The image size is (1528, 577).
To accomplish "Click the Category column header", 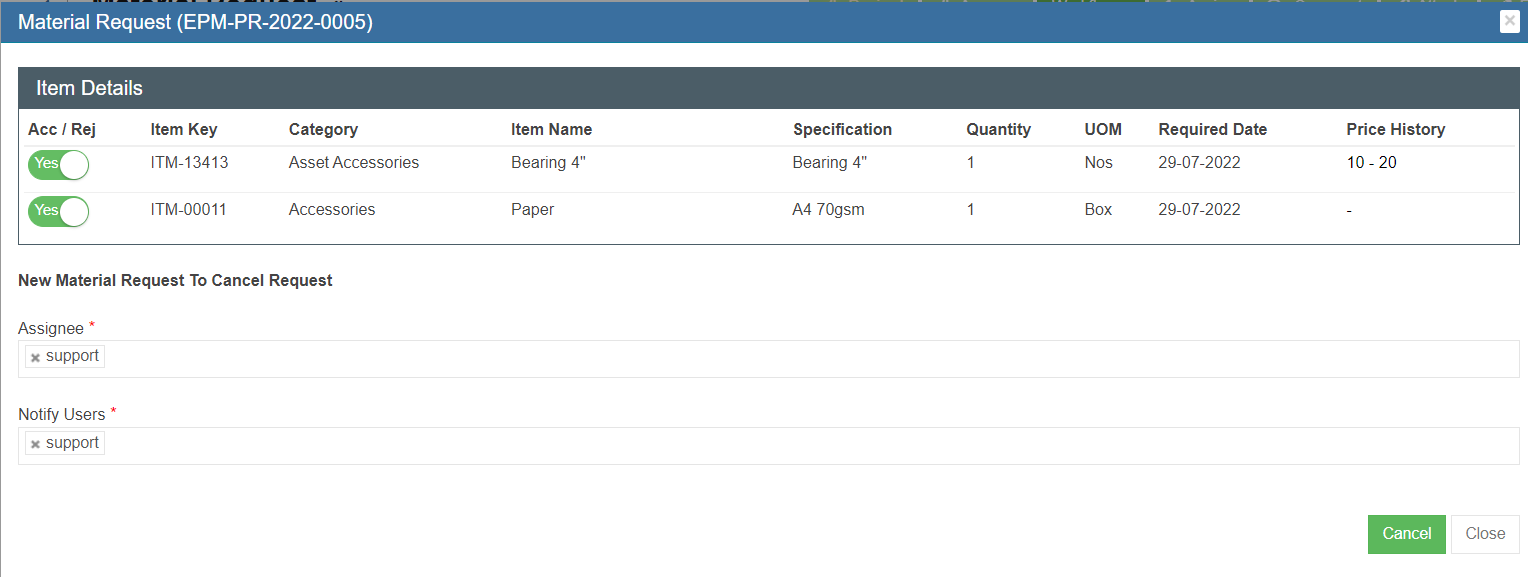I will [323, 129].
